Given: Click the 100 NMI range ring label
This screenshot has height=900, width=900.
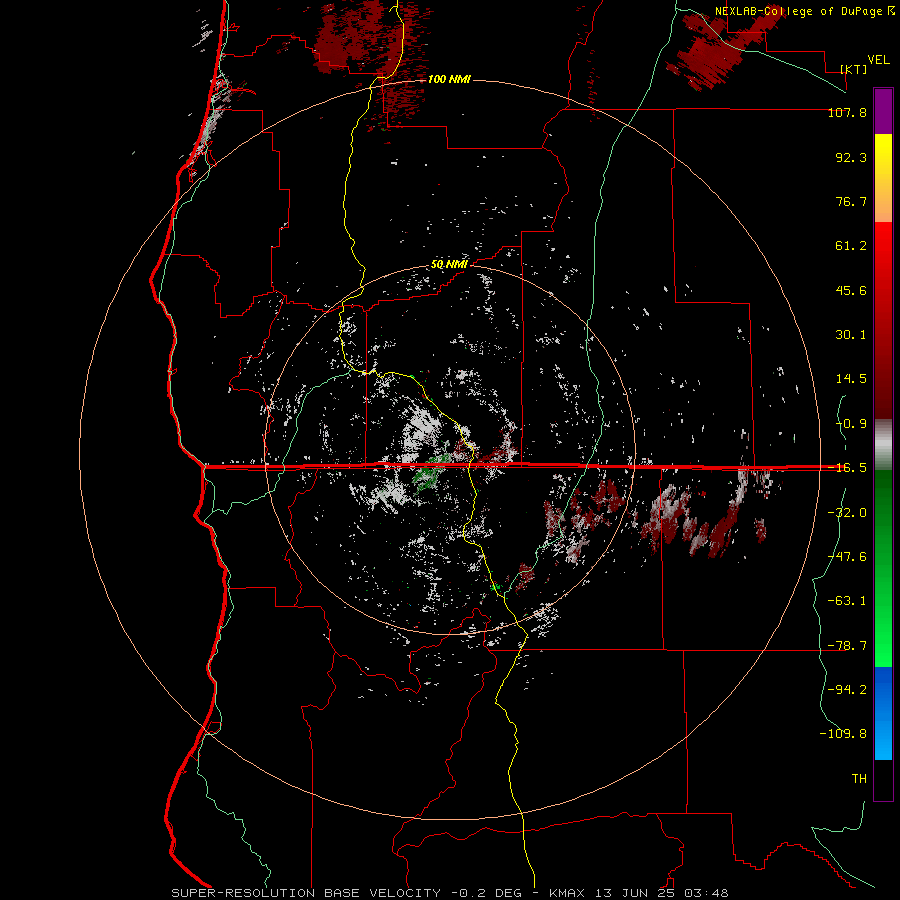Looking at the screenshot, I should coord(449,79).
